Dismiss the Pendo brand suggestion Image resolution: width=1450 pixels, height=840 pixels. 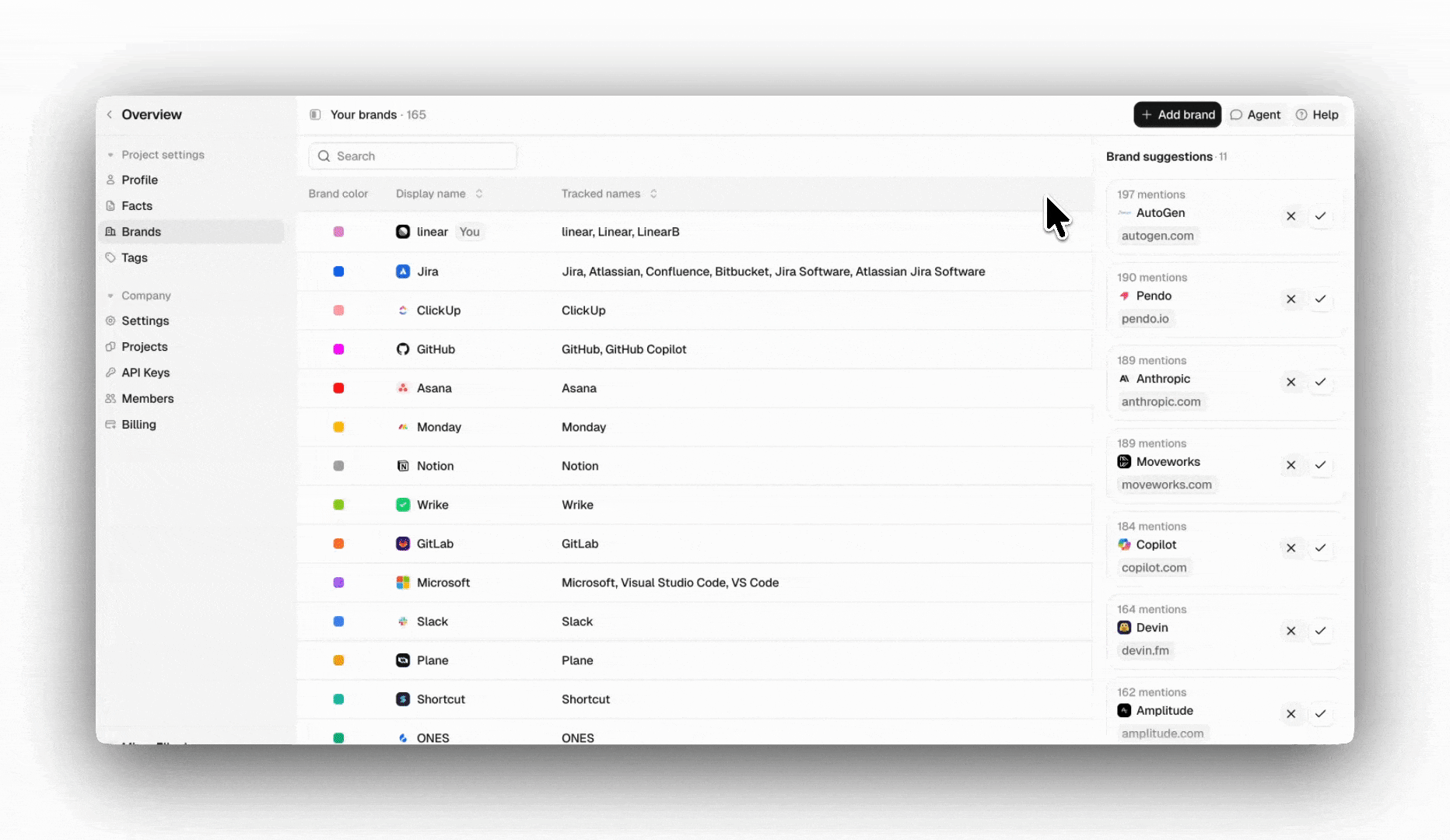tap(1291, 299)
